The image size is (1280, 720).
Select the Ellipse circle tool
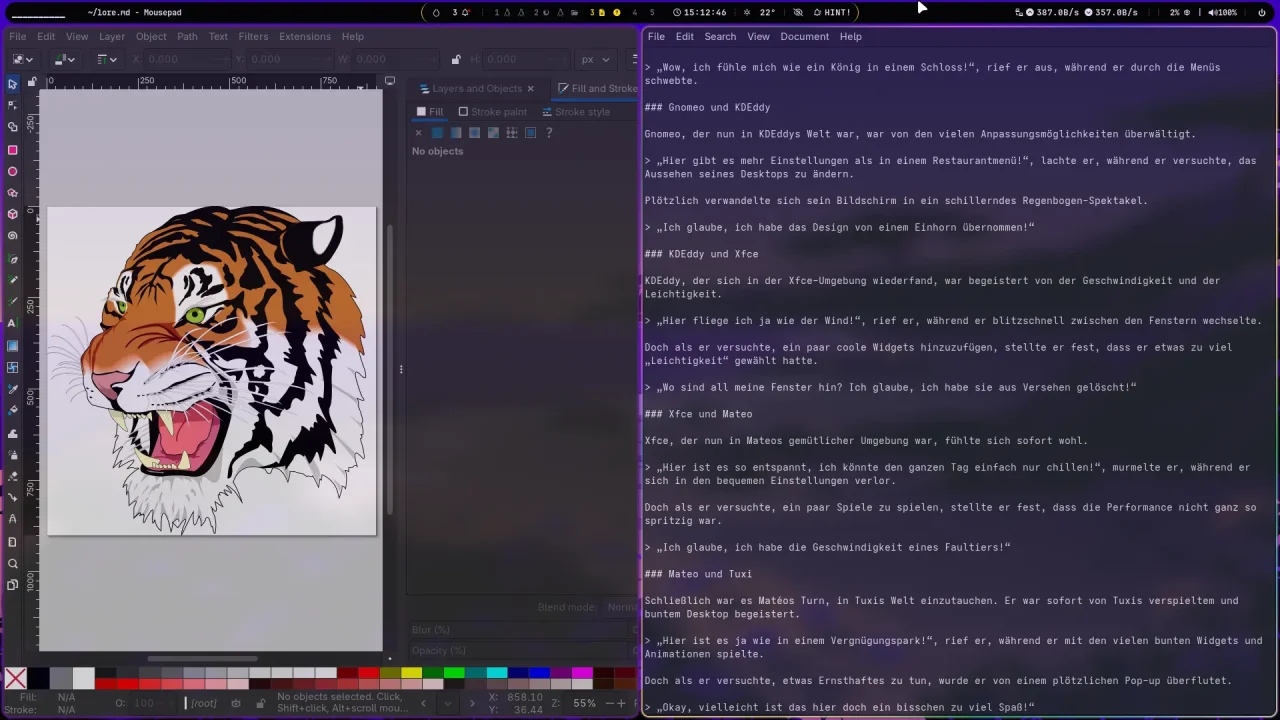[x=12, y=172]
